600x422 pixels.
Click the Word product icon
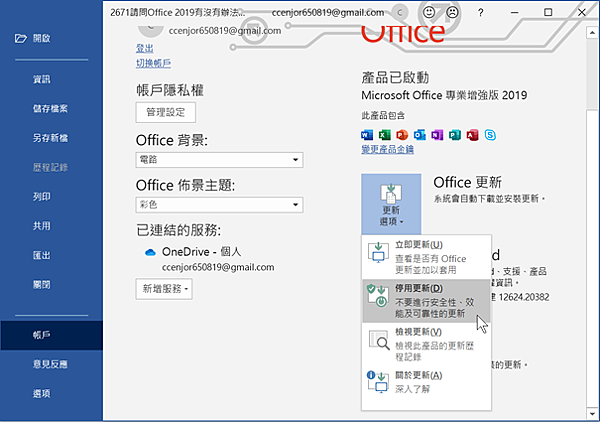[x=367, y=135]
